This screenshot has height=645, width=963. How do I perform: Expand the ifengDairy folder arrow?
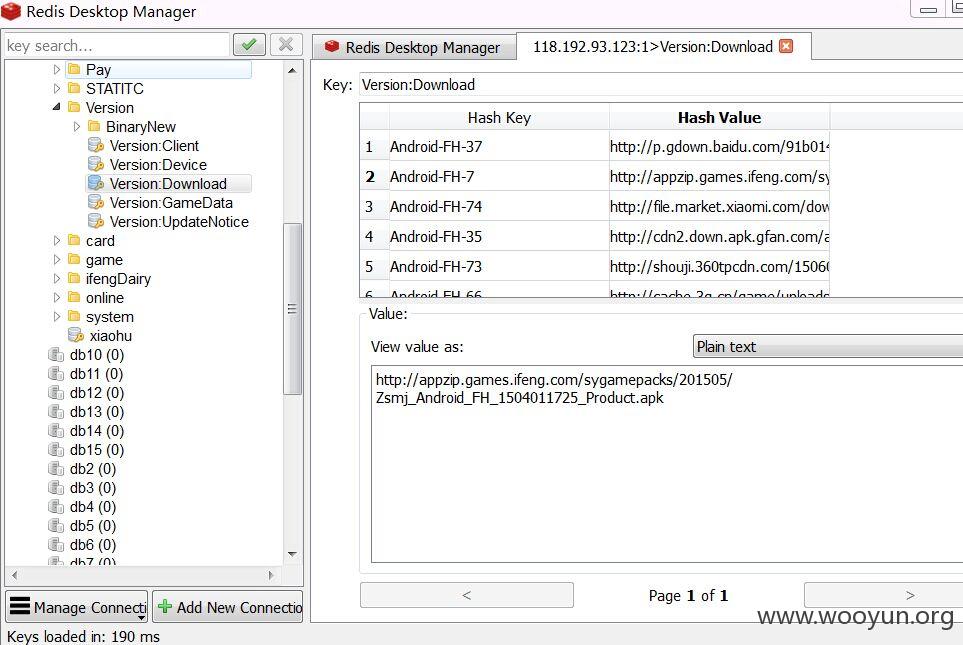pos(57,278)
